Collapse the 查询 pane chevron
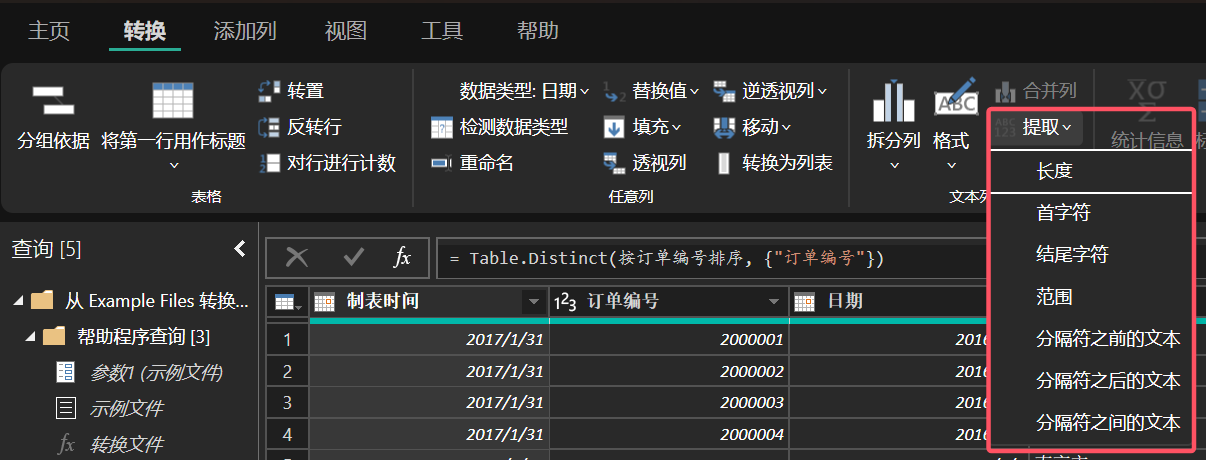This screenshot has height=460, width=1206. [239, 249]
